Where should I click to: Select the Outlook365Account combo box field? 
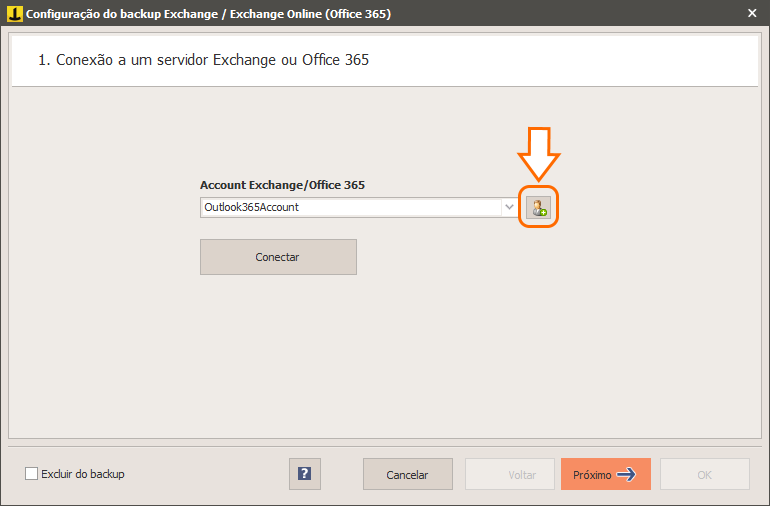coord(359,207)
